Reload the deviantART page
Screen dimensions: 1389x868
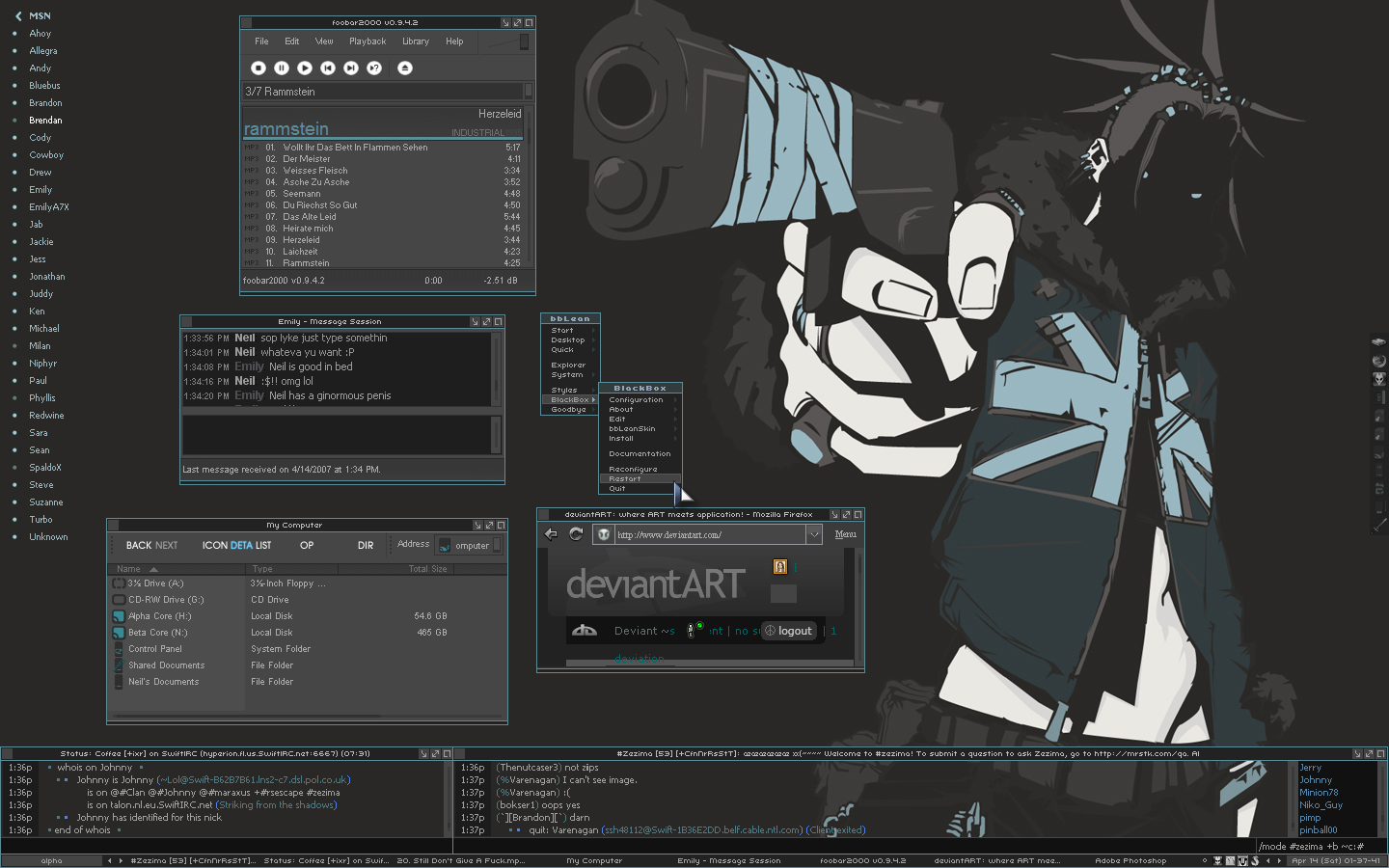pyautogui.click(x=576, y=534)
